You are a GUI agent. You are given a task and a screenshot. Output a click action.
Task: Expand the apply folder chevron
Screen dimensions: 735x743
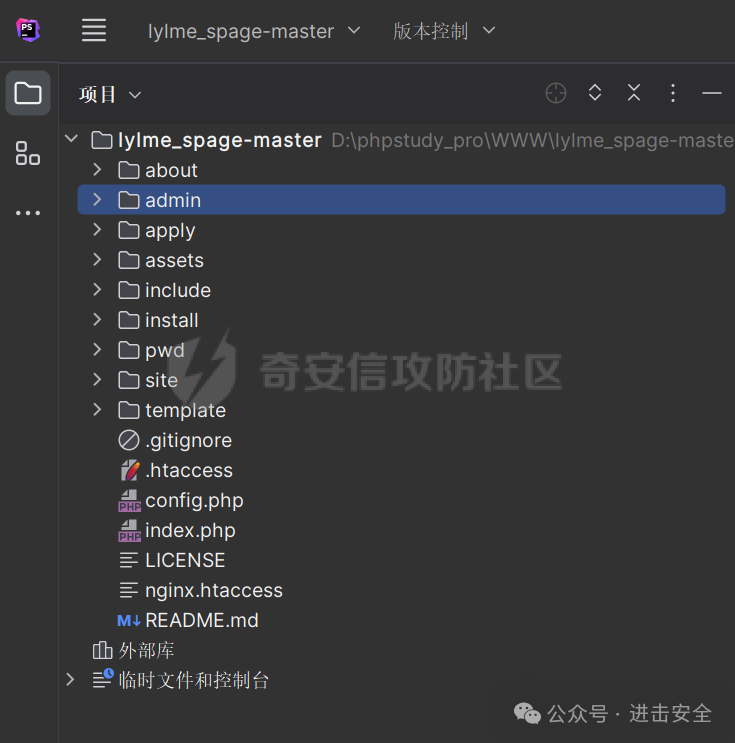coord(97,229)
